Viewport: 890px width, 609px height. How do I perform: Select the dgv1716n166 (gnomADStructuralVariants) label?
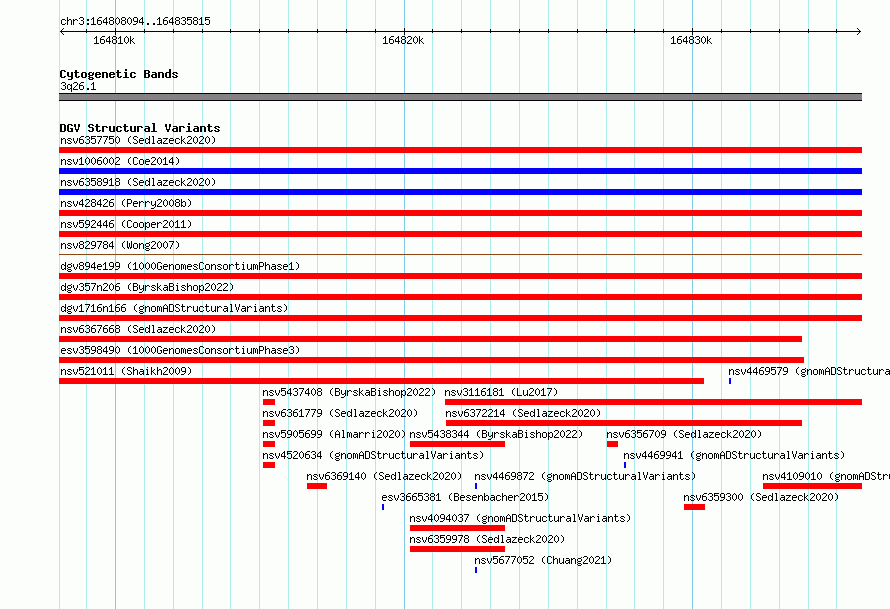(x=174, y=308)
